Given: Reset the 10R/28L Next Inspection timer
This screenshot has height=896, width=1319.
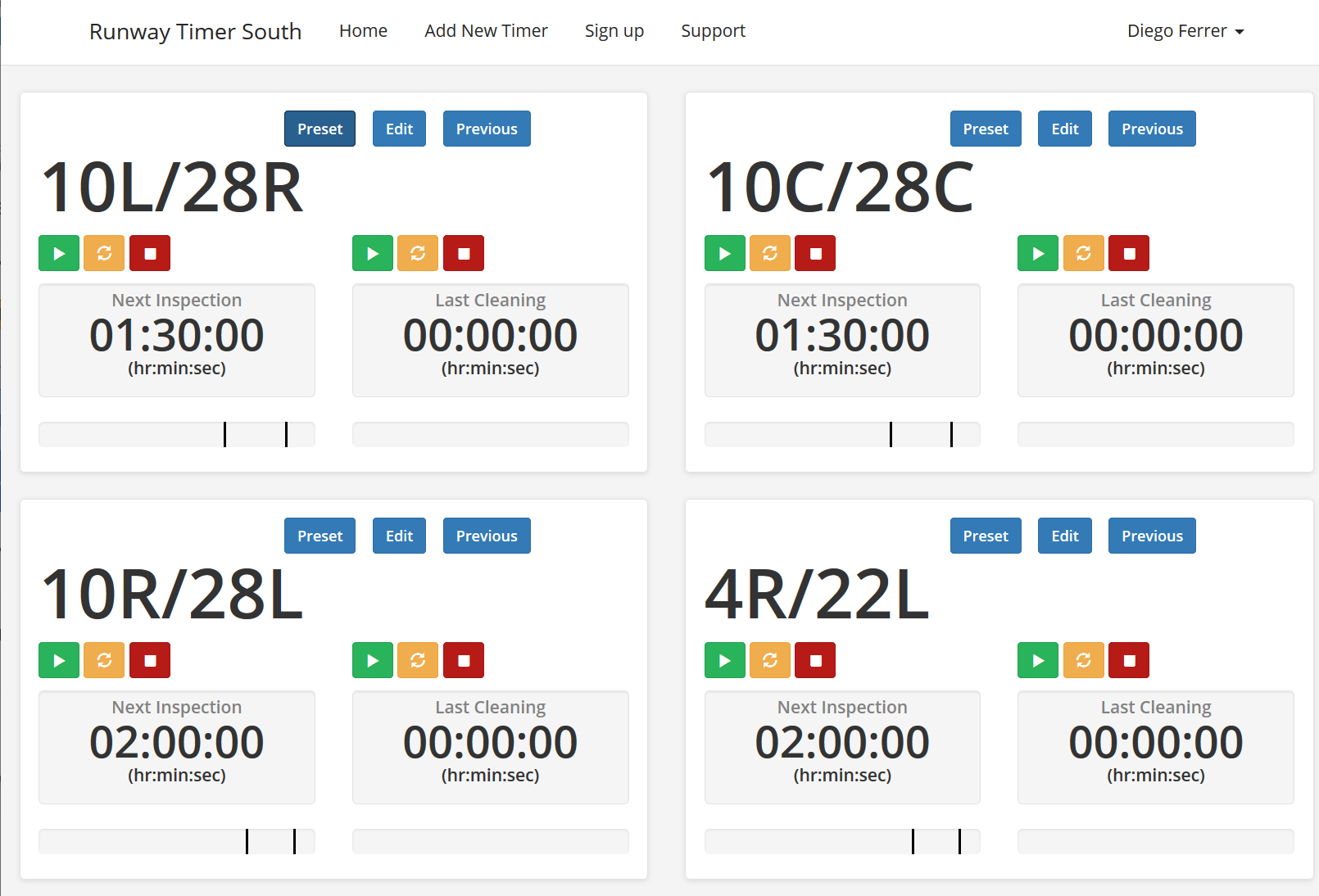Looking at the screenshot, I should pyautogui.click(x=104, y=660).
